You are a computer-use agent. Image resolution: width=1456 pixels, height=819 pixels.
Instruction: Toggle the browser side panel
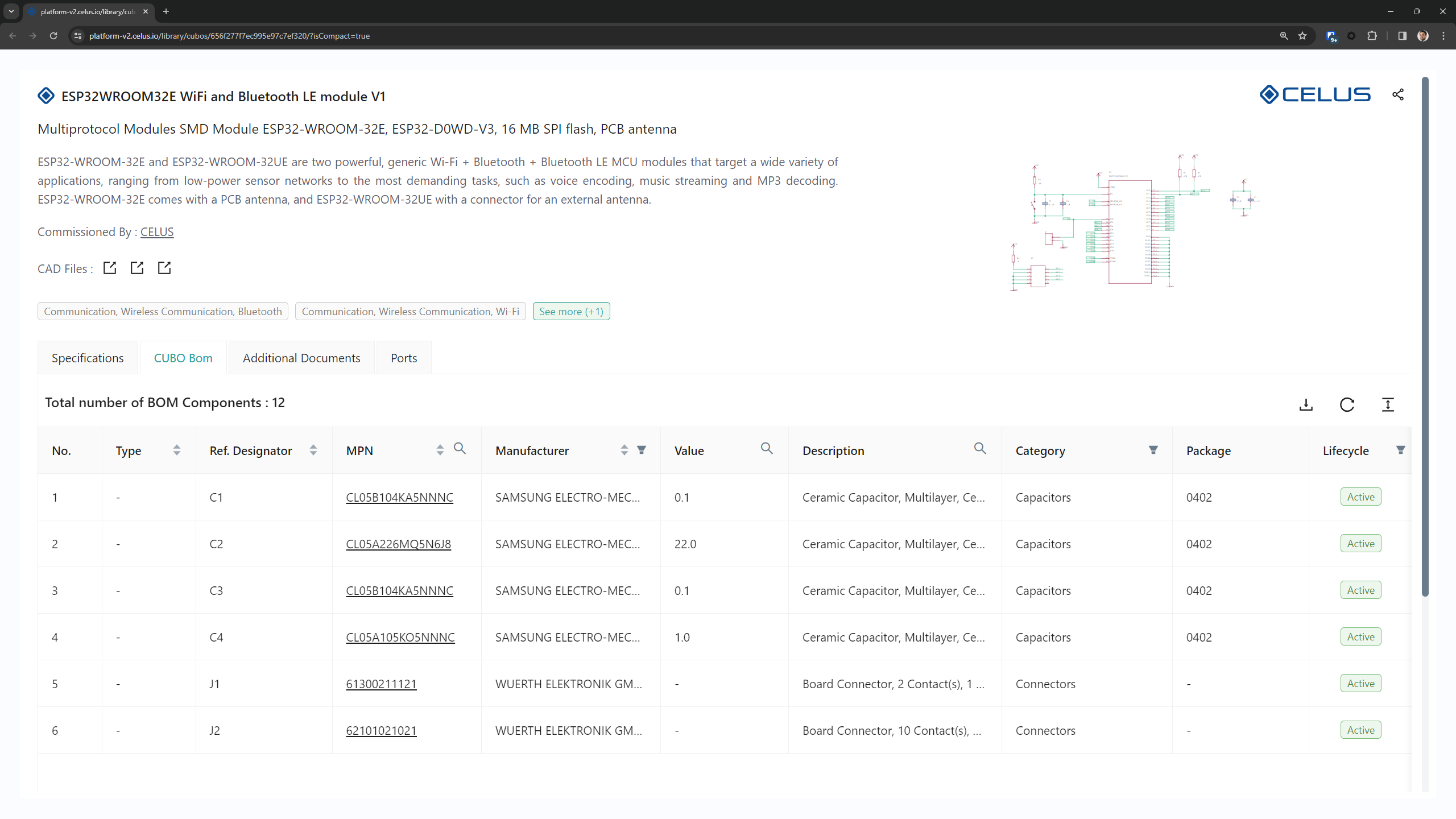[x=1402, y=36]
